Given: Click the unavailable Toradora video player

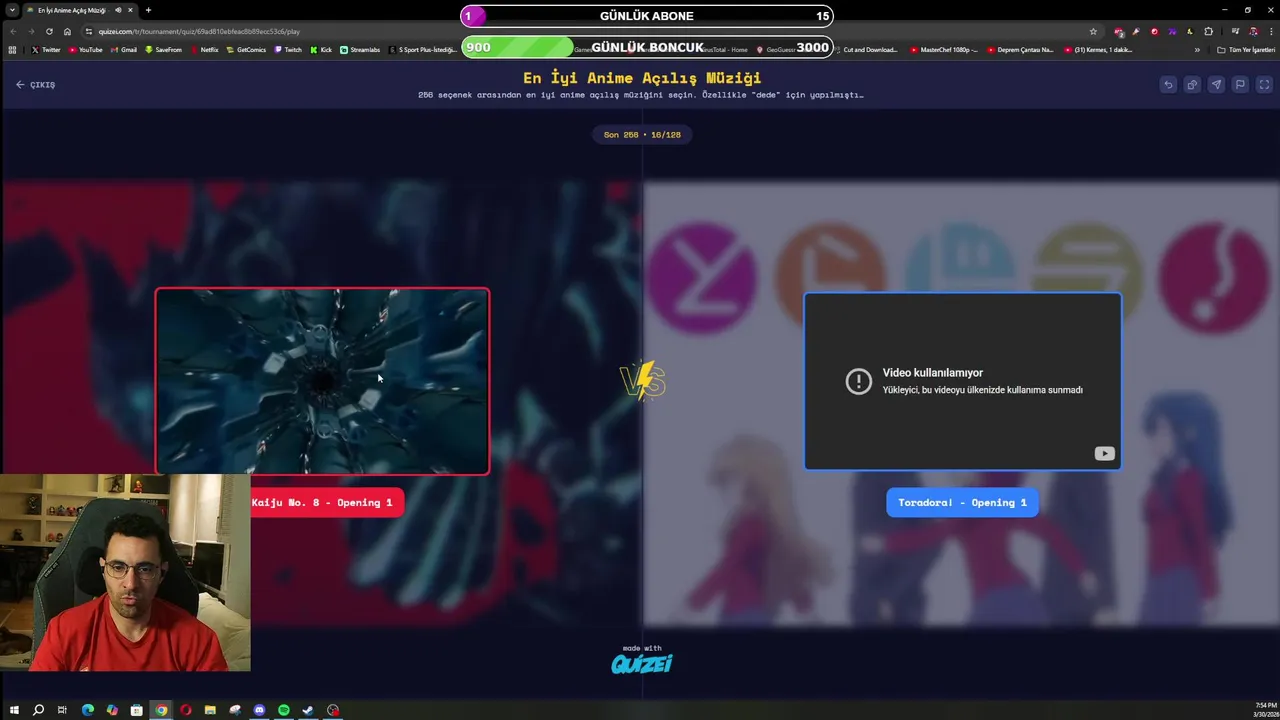Looking at the screenshot, I should click(962, 381).
